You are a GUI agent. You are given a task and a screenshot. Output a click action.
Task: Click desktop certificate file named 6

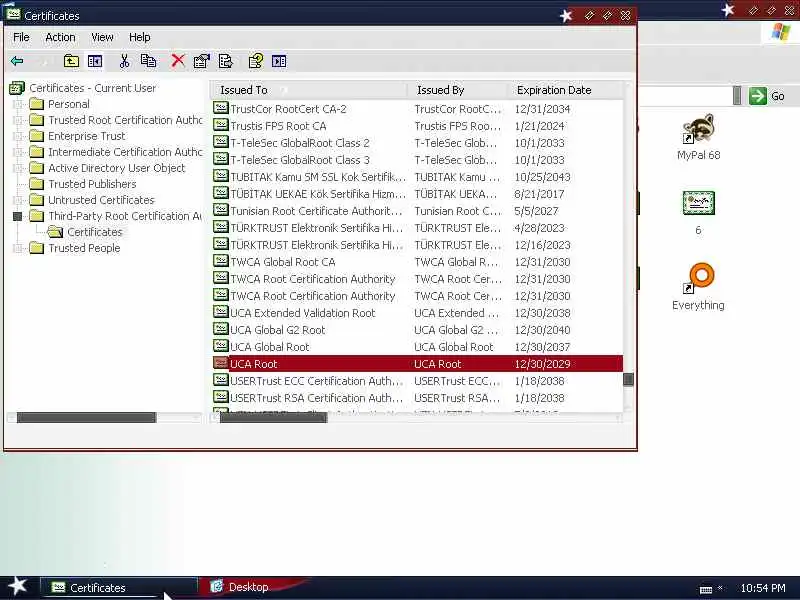[x=698, y=212]
